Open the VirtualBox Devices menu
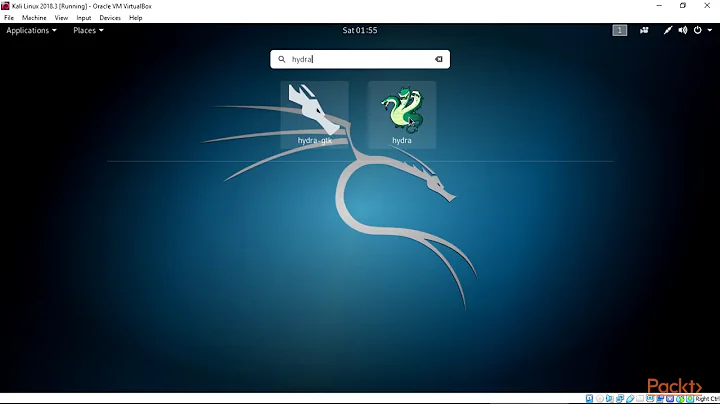The image size is (720, 404). [x=110, y=18]
